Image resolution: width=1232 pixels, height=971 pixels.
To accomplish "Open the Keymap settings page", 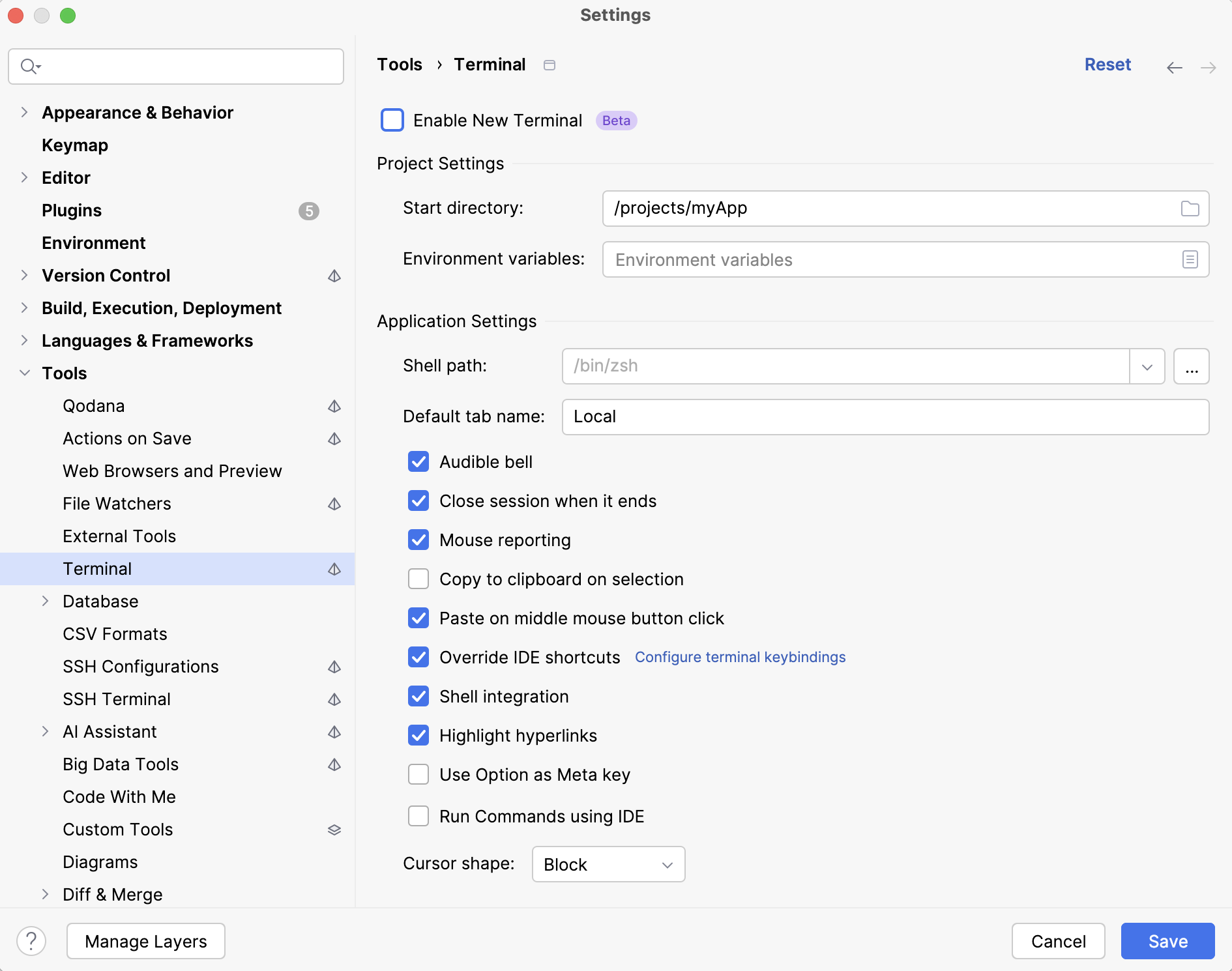I will (75, 145).
